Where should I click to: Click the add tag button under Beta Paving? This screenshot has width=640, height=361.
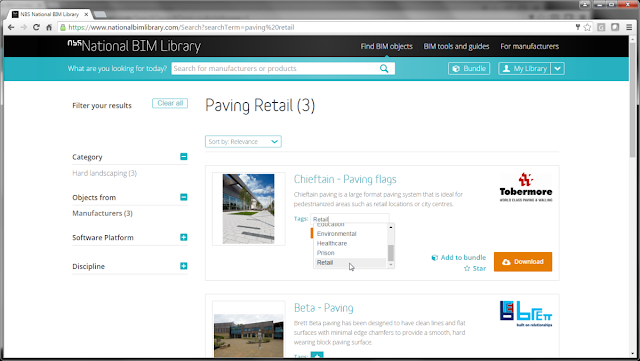[x=317, y=355]
